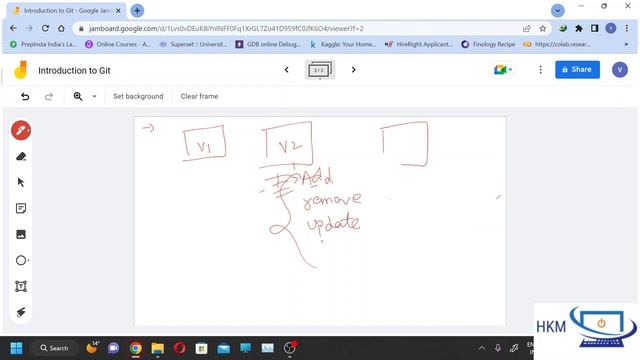This screenshot has height=360, width=640.
Task: Open Chrome three-dot menu
Action: click(627, 28)
